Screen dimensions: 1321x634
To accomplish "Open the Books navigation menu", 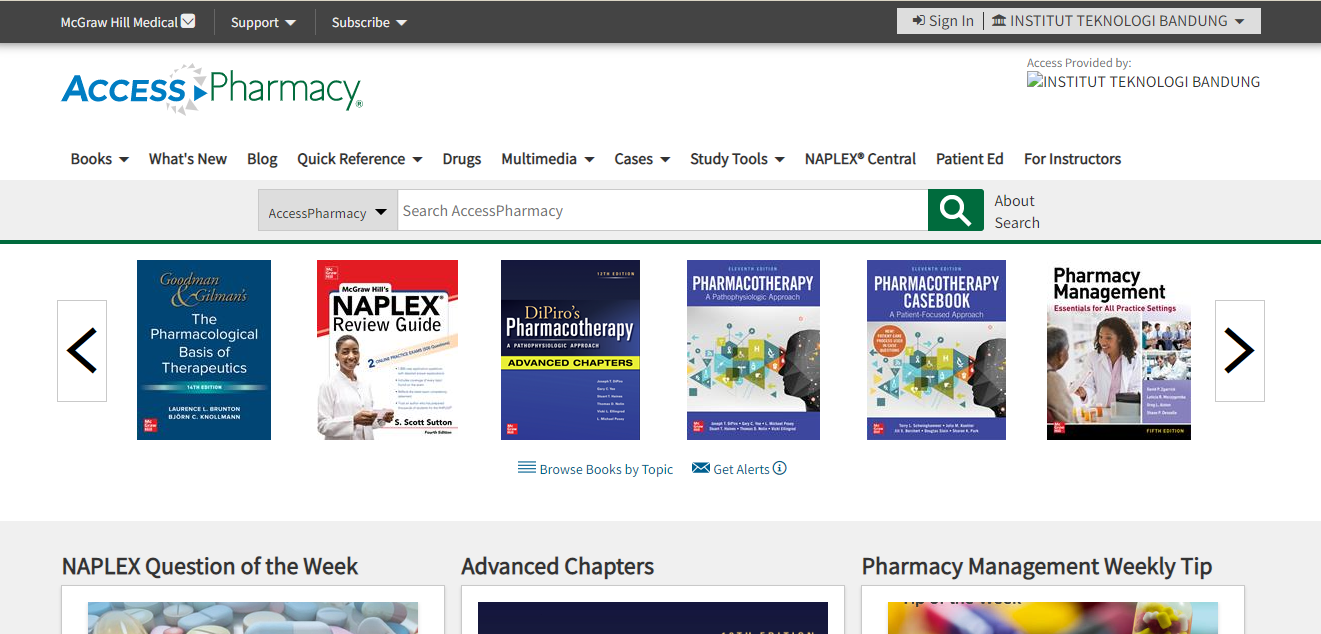I will [99, 159].
